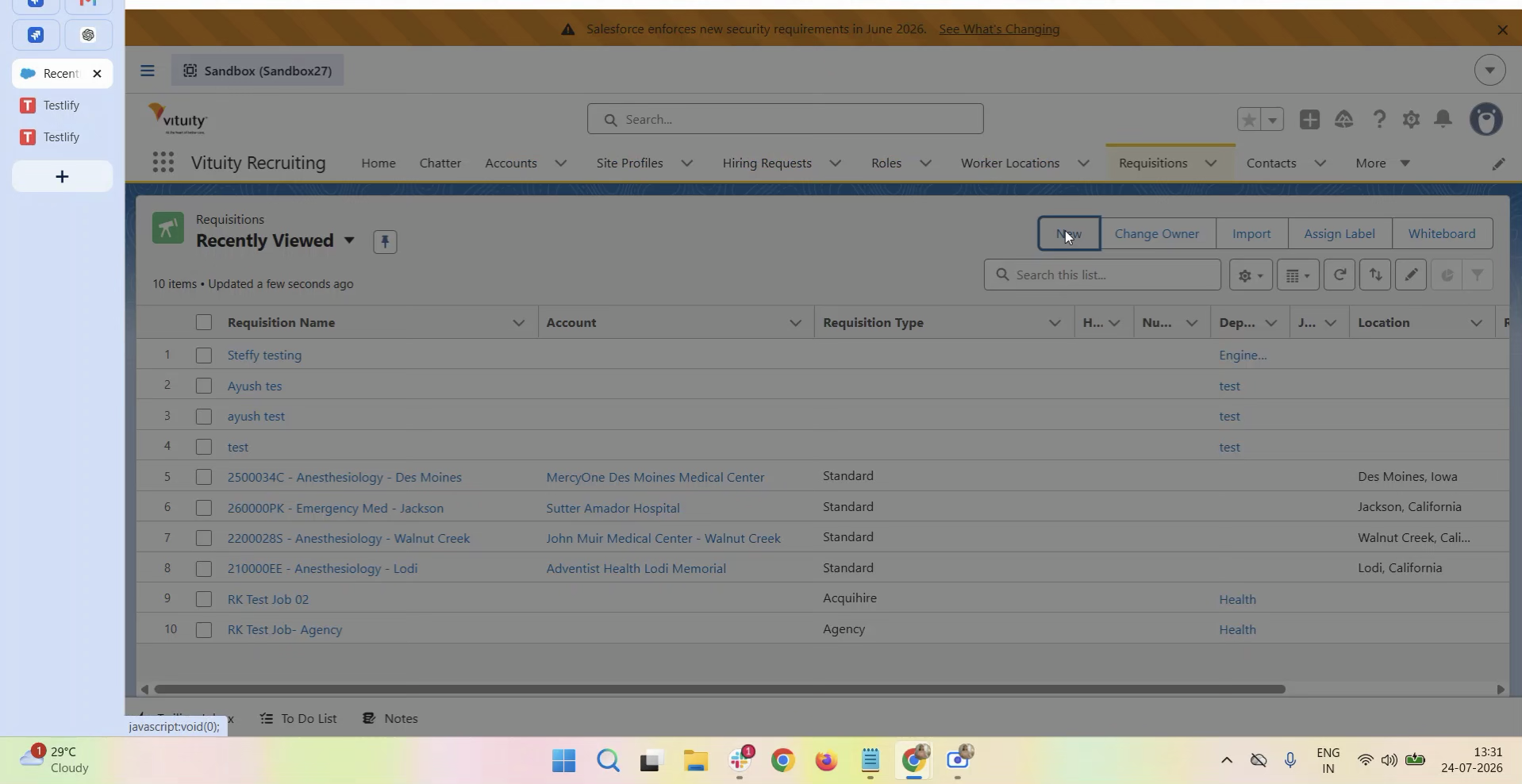Click the Search this list field
This screenshot has height=784, width=1522.
(x=1102, y=275)
